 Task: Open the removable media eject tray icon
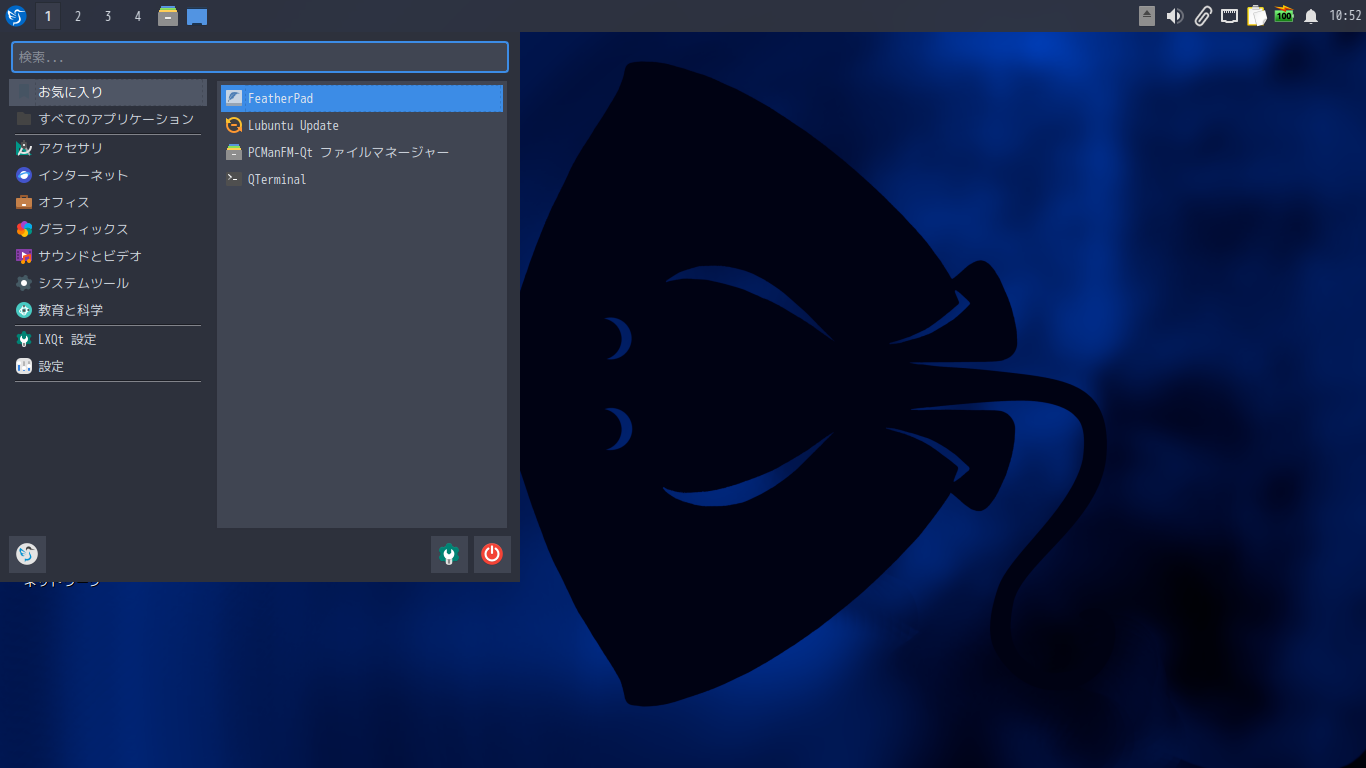coord(1147,16)
